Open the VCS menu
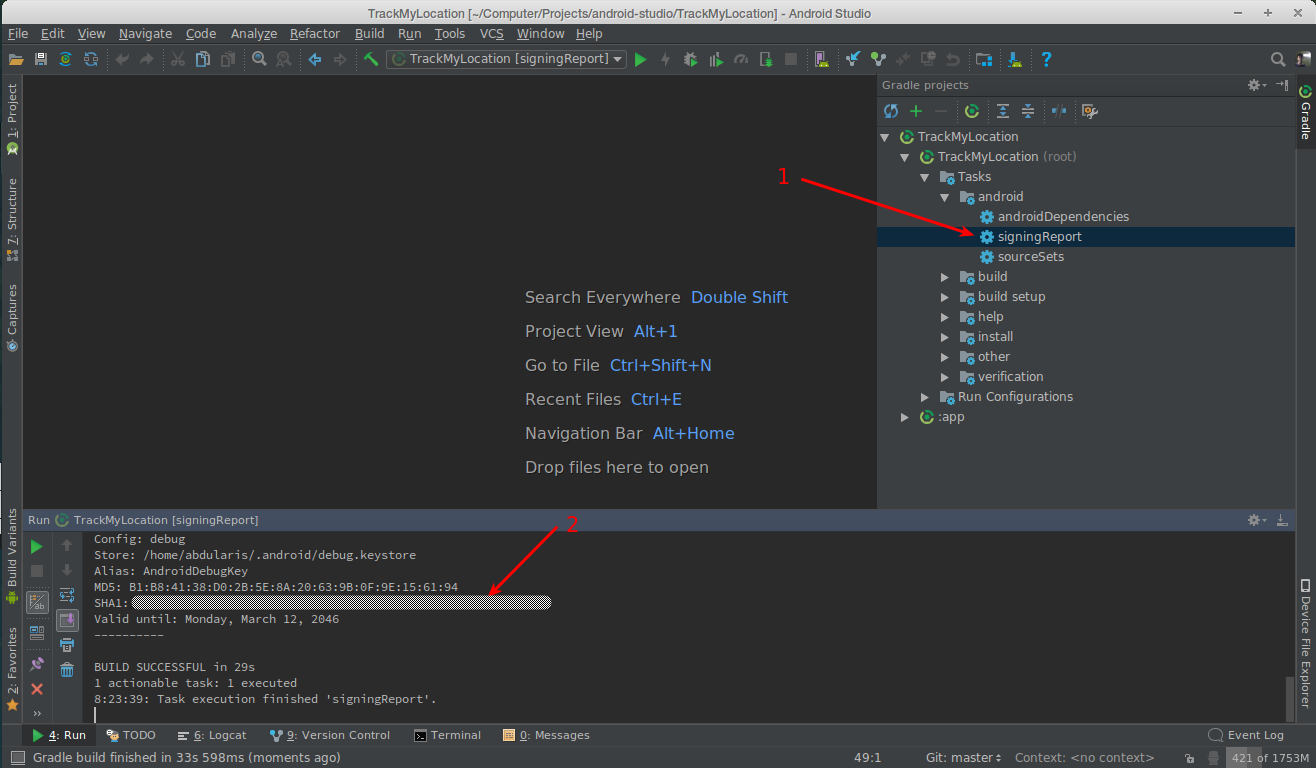1316x768 pixels. [491, 33]
